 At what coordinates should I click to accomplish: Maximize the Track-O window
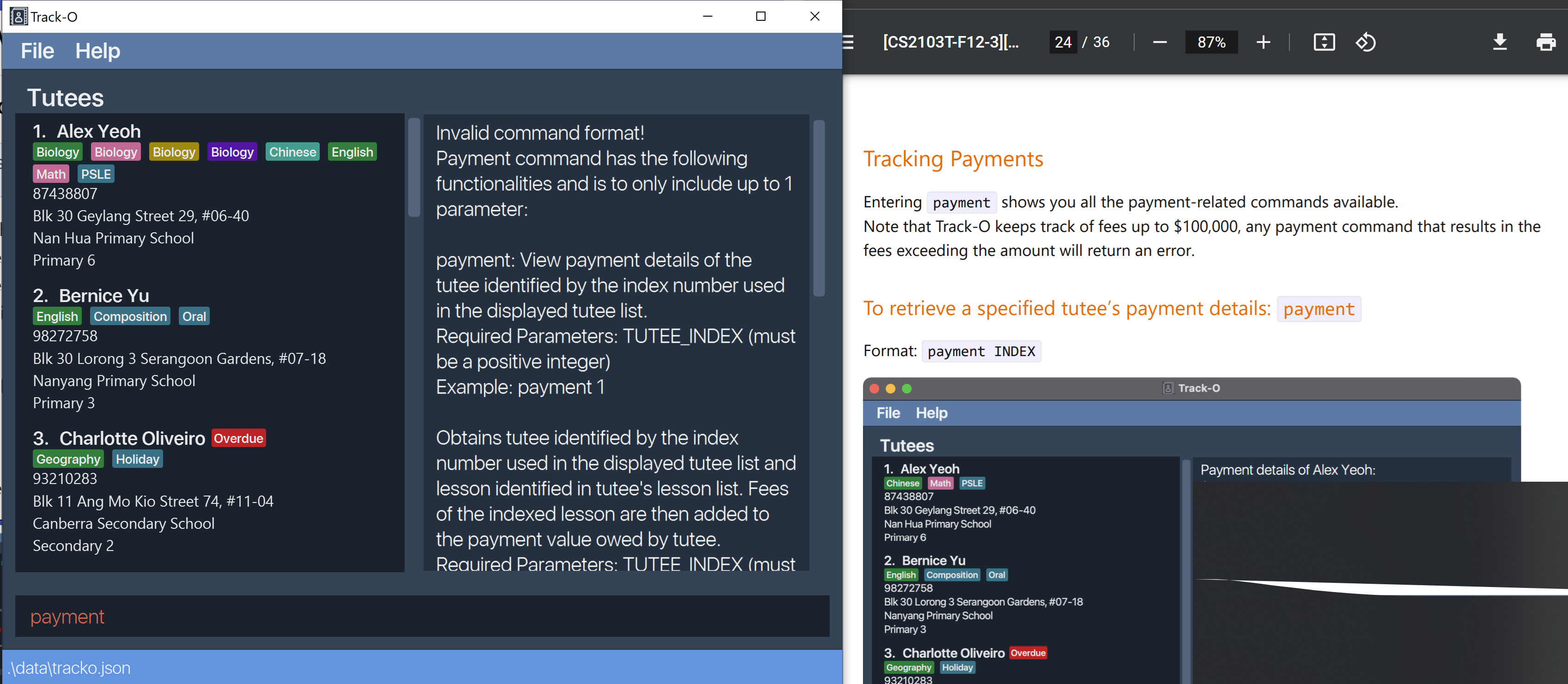pyautogui.click(x=760, y=17)
